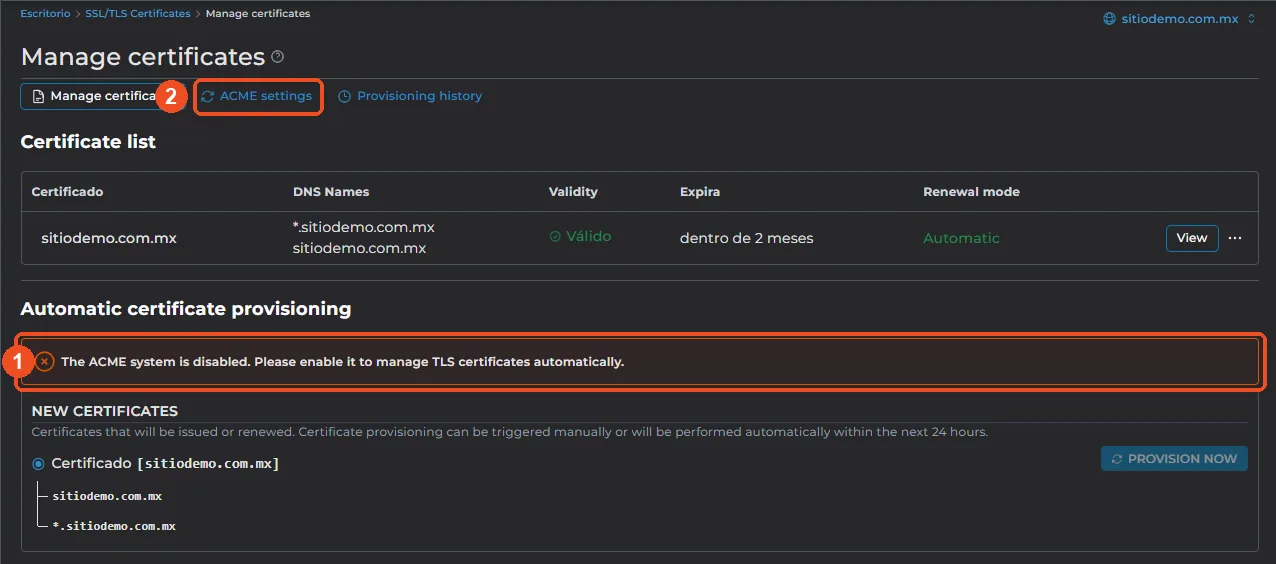The height and width of the screenshot is (564, 1276).
Task: Click the Automatic certificate provisioning heading
Action: click(x=186, y=309)
